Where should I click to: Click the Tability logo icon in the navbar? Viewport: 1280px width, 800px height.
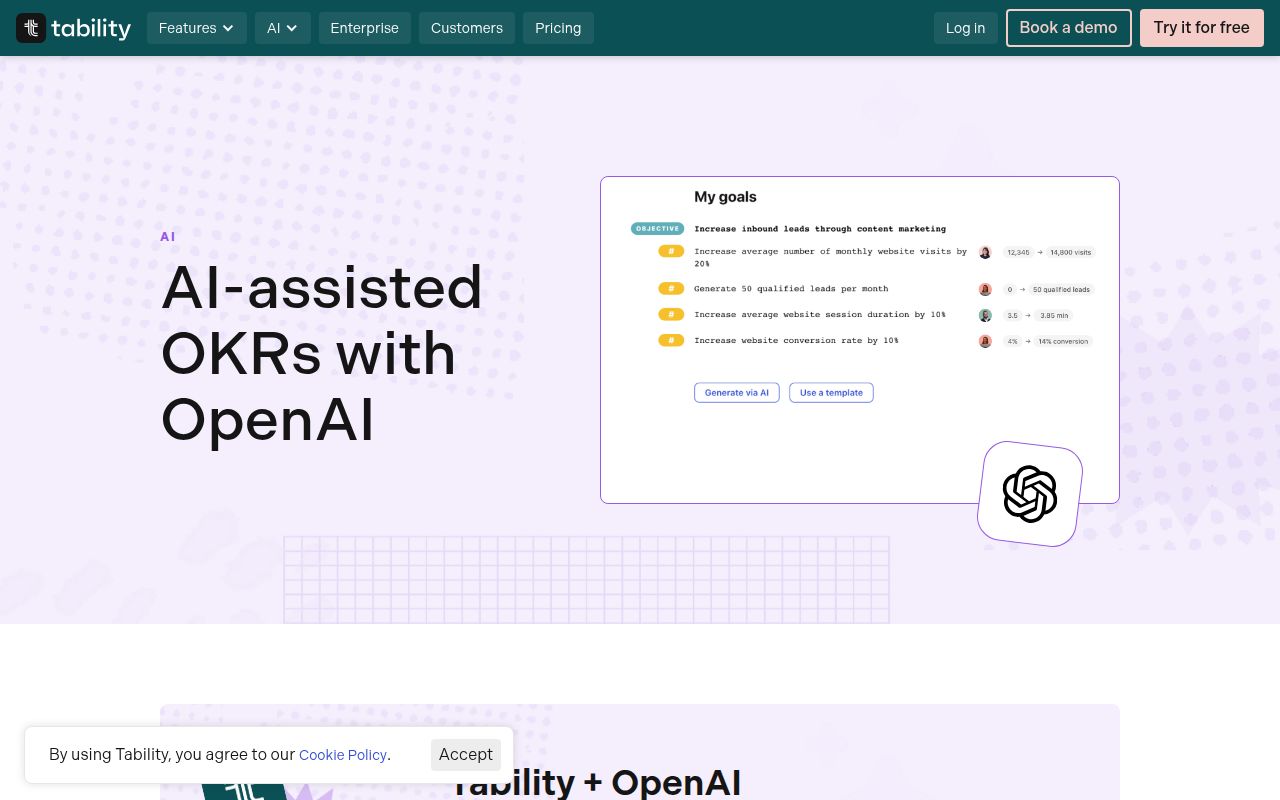click(x=31, y=28)
